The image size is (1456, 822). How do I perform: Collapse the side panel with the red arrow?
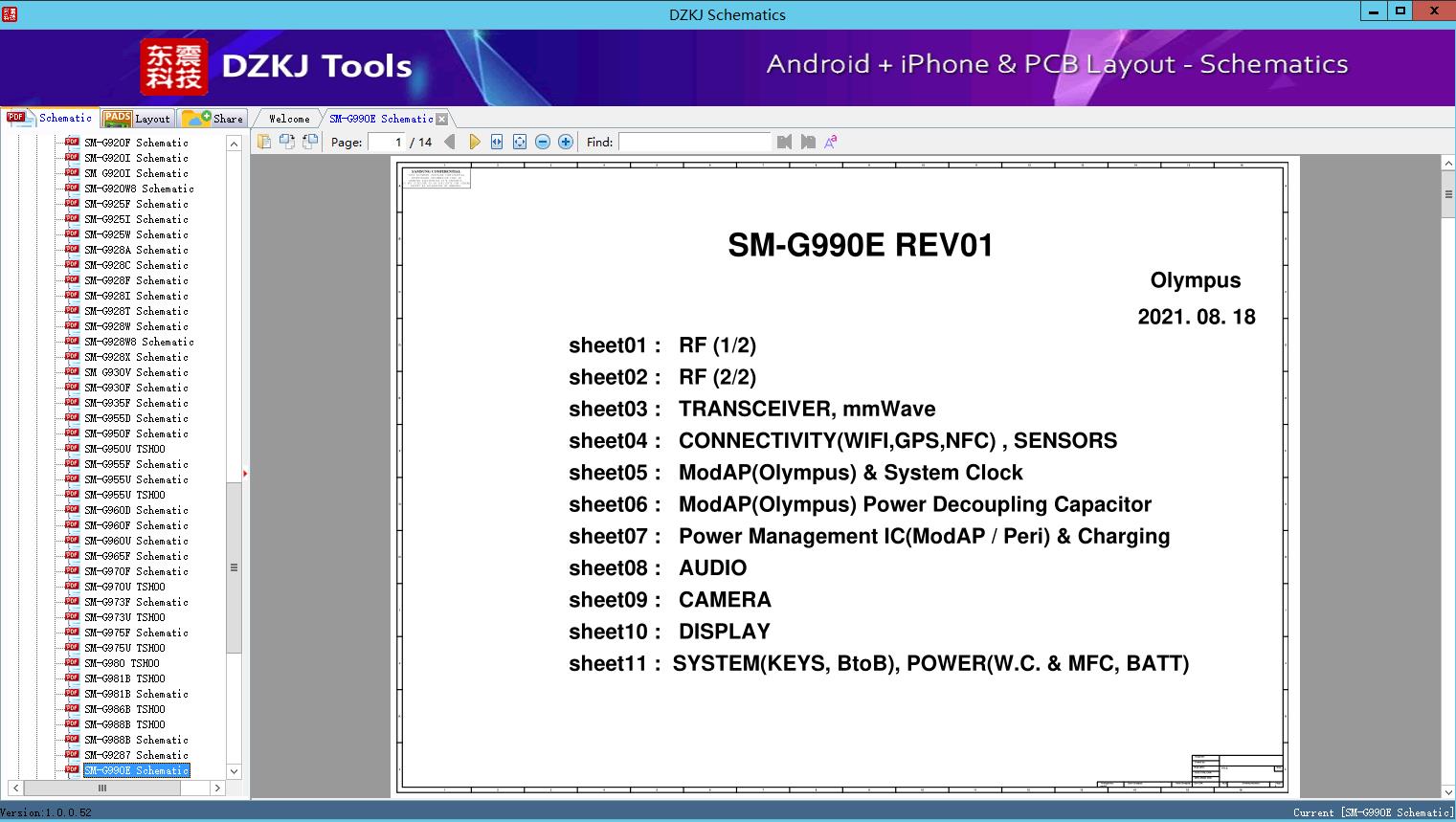245,473
